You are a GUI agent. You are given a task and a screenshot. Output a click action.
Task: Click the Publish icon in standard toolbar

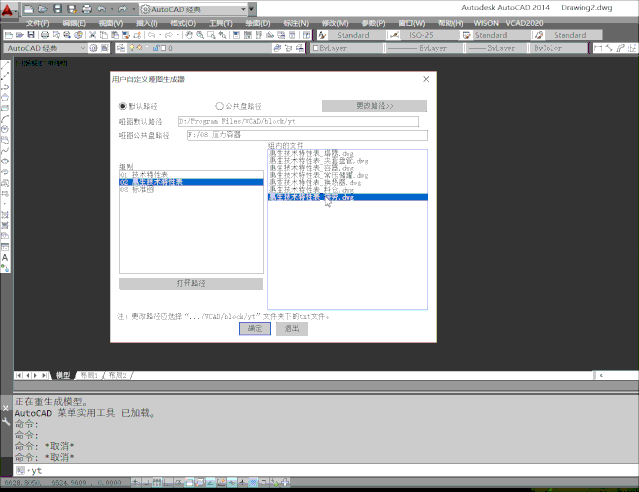click(x=67, y=35)
